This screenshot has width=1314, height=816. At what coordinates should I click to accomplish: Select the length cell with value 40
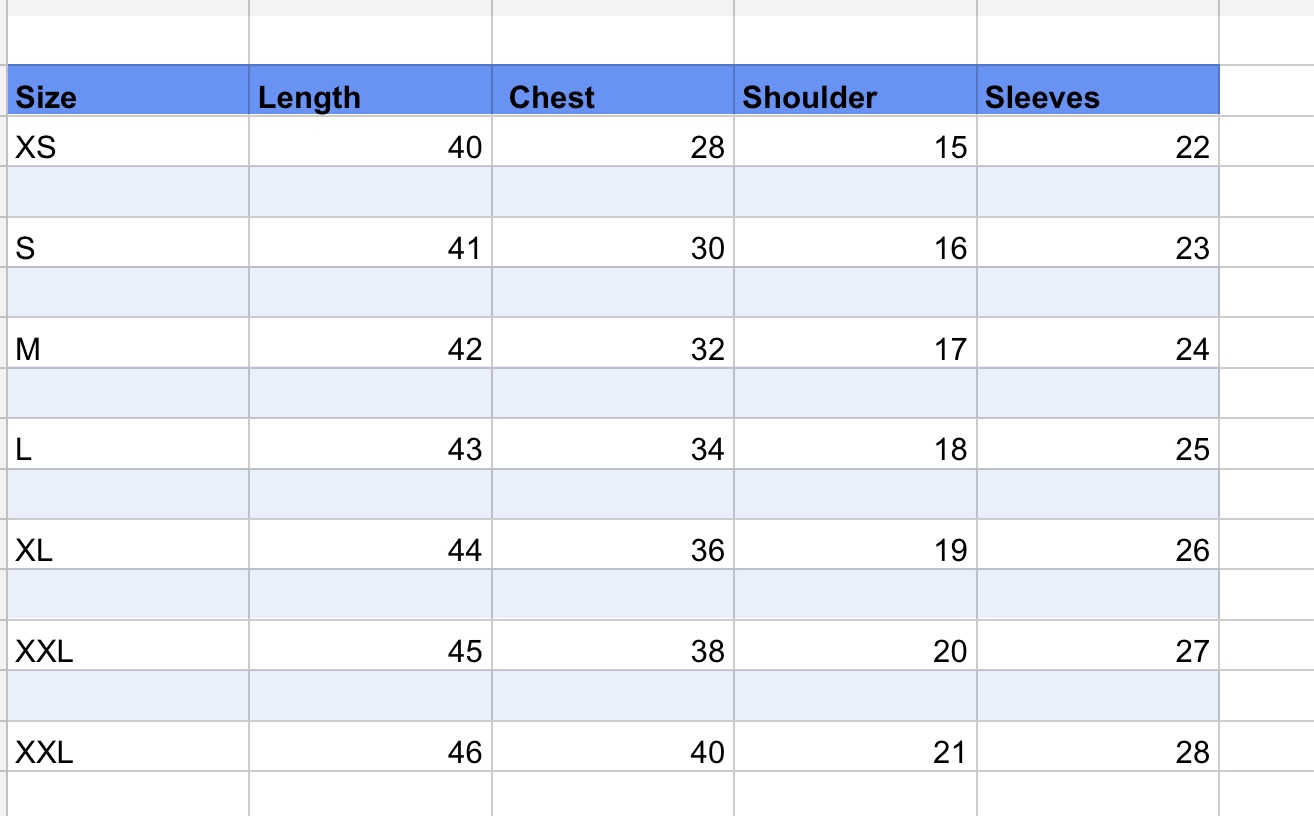(x=370, y=142)
